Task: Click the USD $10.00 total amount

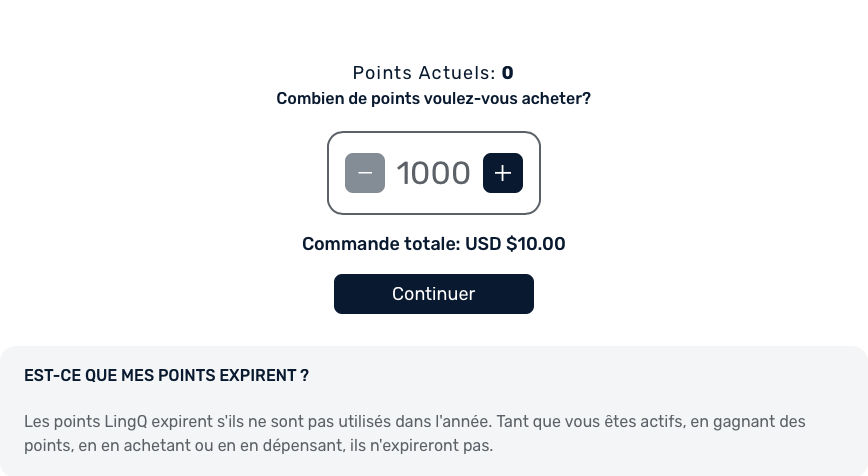Action: (516, 243)
